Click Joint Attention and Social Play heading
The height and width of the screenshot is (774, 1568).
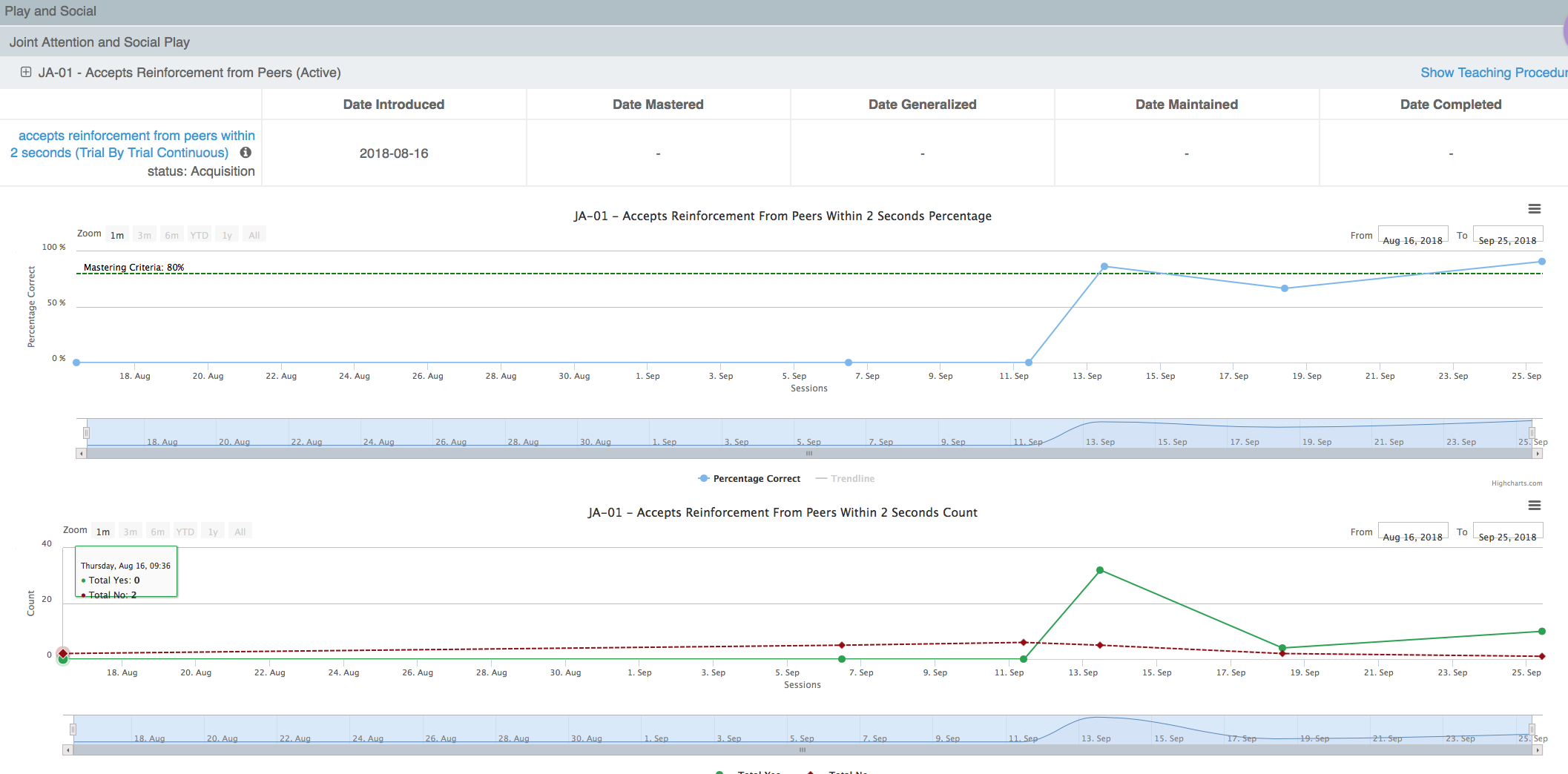click(99, 42)
